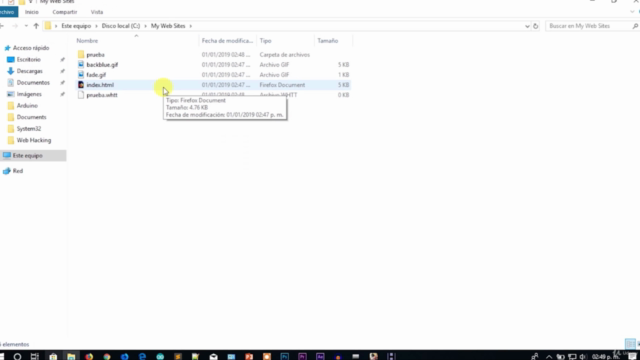
Task: Open the Web Hacking sidebar folder
Action: pos(34,140)
